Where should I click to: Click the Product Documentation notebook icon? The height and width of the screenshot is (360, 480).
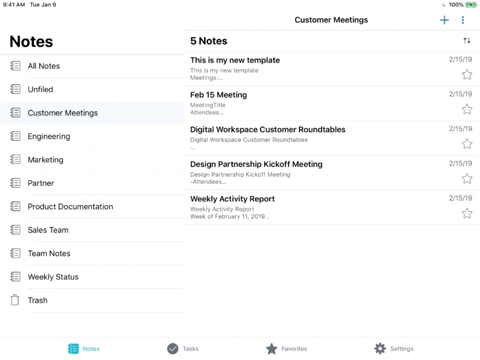tap(15, 206)
